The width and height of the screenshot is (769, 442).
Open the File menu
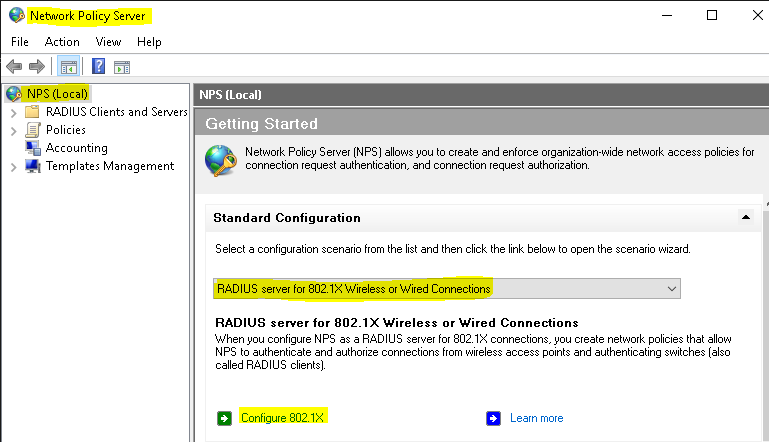[x=20, y=42]
